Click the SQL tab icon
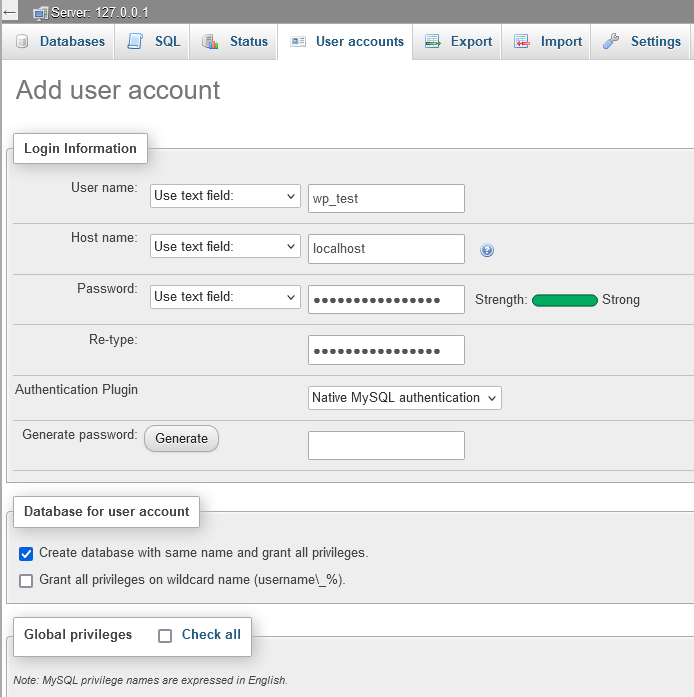 [135, 42]
